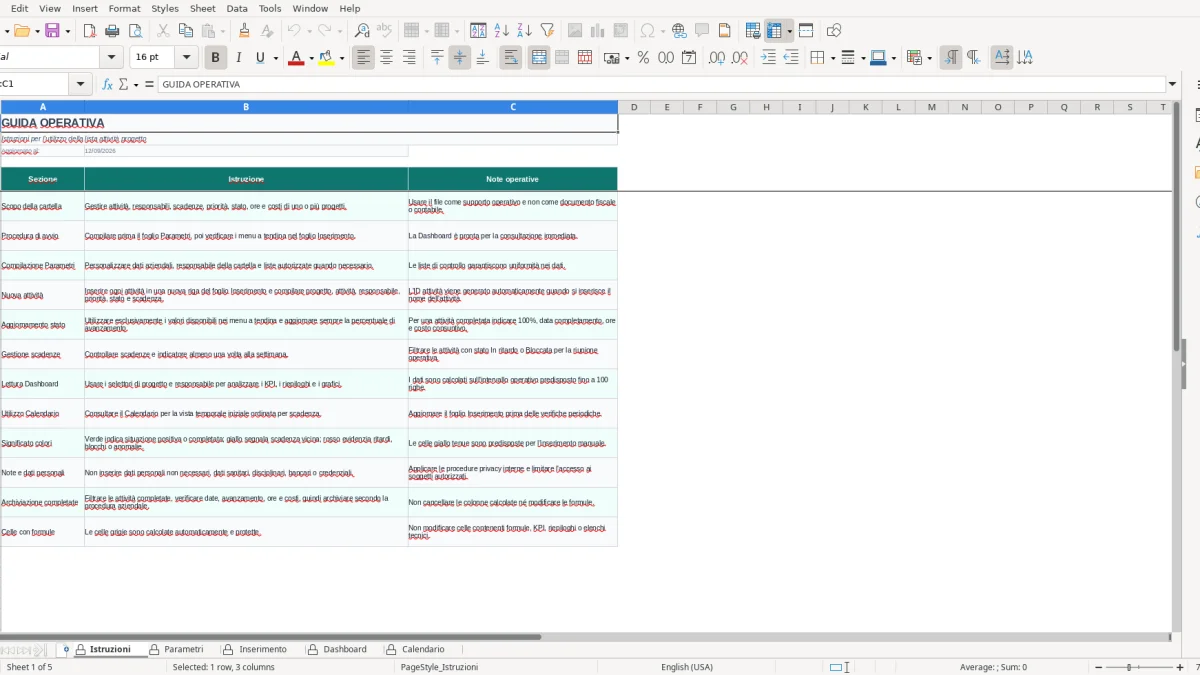Viewport: 1200px width, 675px height.
Task: Open the font size dropdown
Action: point(187,58)
